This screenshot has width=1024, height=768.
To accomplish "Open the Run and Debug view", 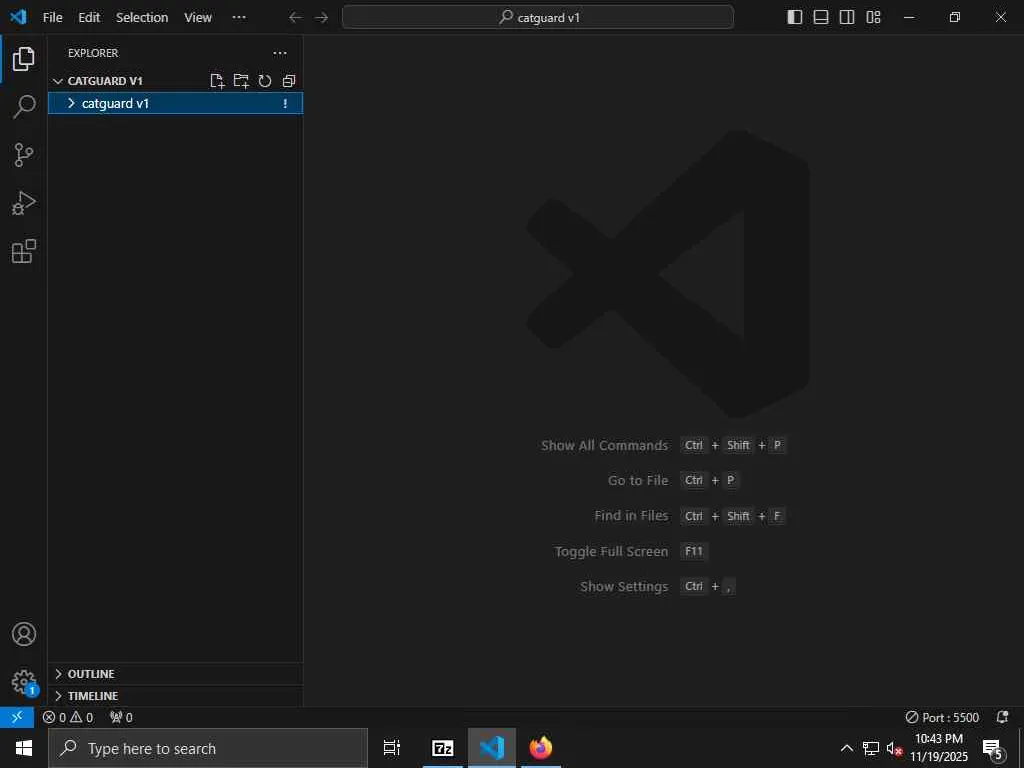I will (x=24, y=203).
